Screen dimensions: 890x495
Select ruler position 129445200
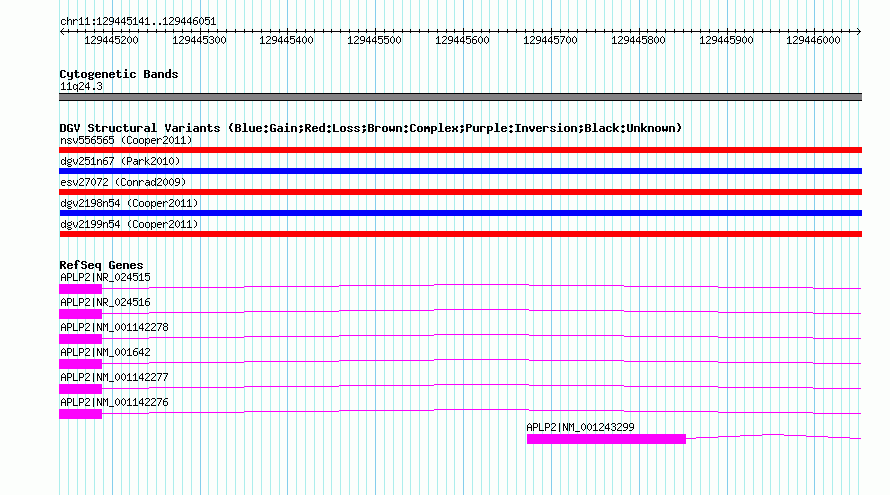pos(111,40)
